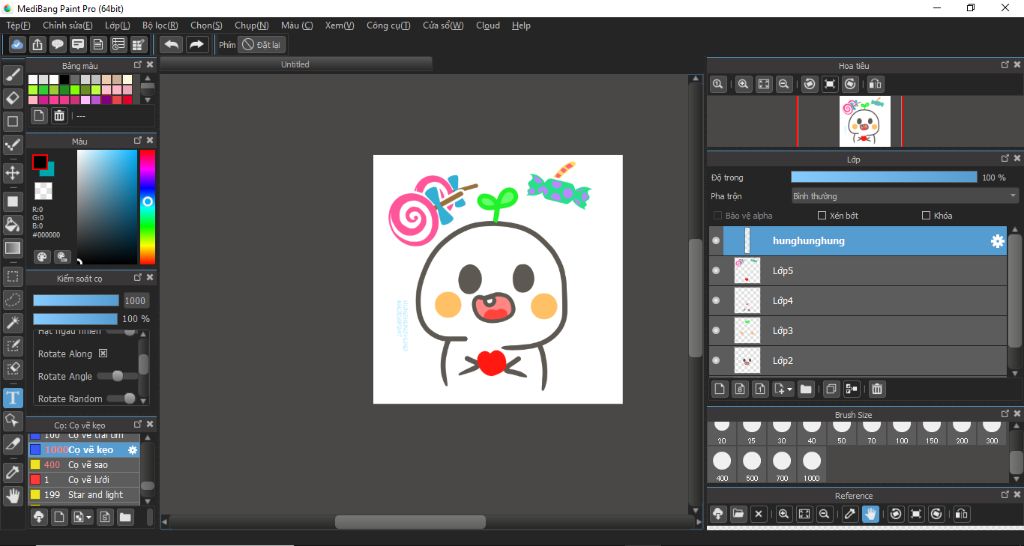Delete the layer with the trash icon
Image resolution: width=1024 pixels, height=546 pixels.
[877, 389]
